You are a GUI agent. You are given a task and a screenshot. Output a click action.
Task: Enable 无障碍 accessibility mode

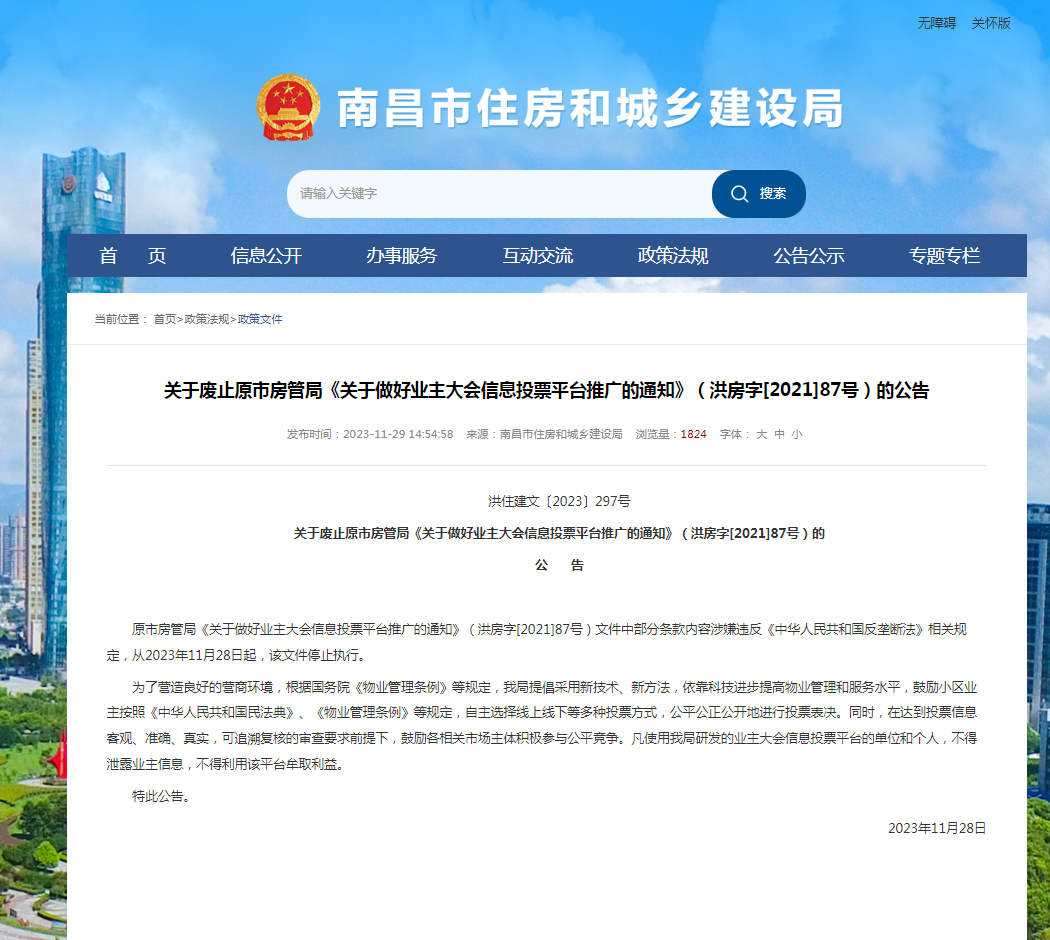point(937,23)
